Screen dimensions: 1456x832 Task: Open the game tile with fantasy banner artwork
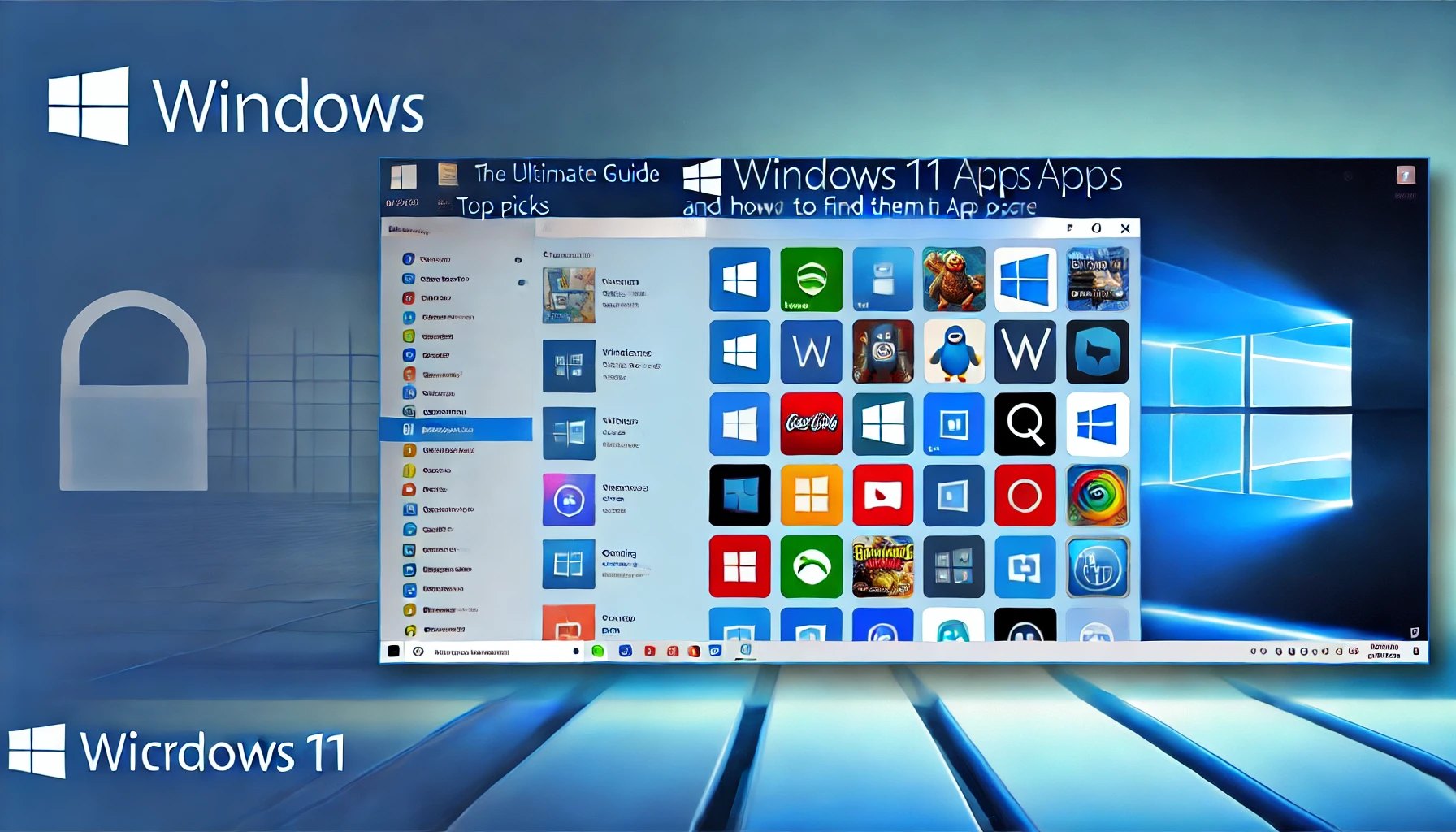pyautogui.click(x=1097, y=279)
